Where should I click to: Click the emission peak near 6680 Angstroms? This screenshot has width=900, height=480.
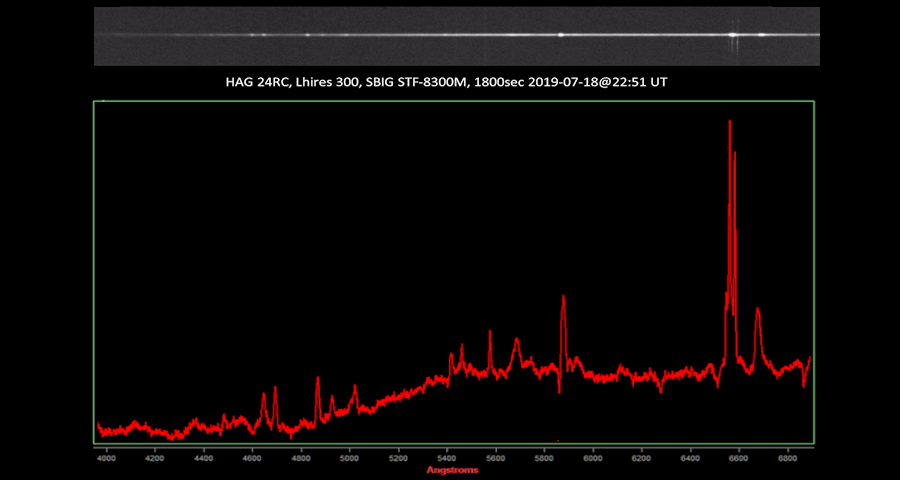point(758,311)
